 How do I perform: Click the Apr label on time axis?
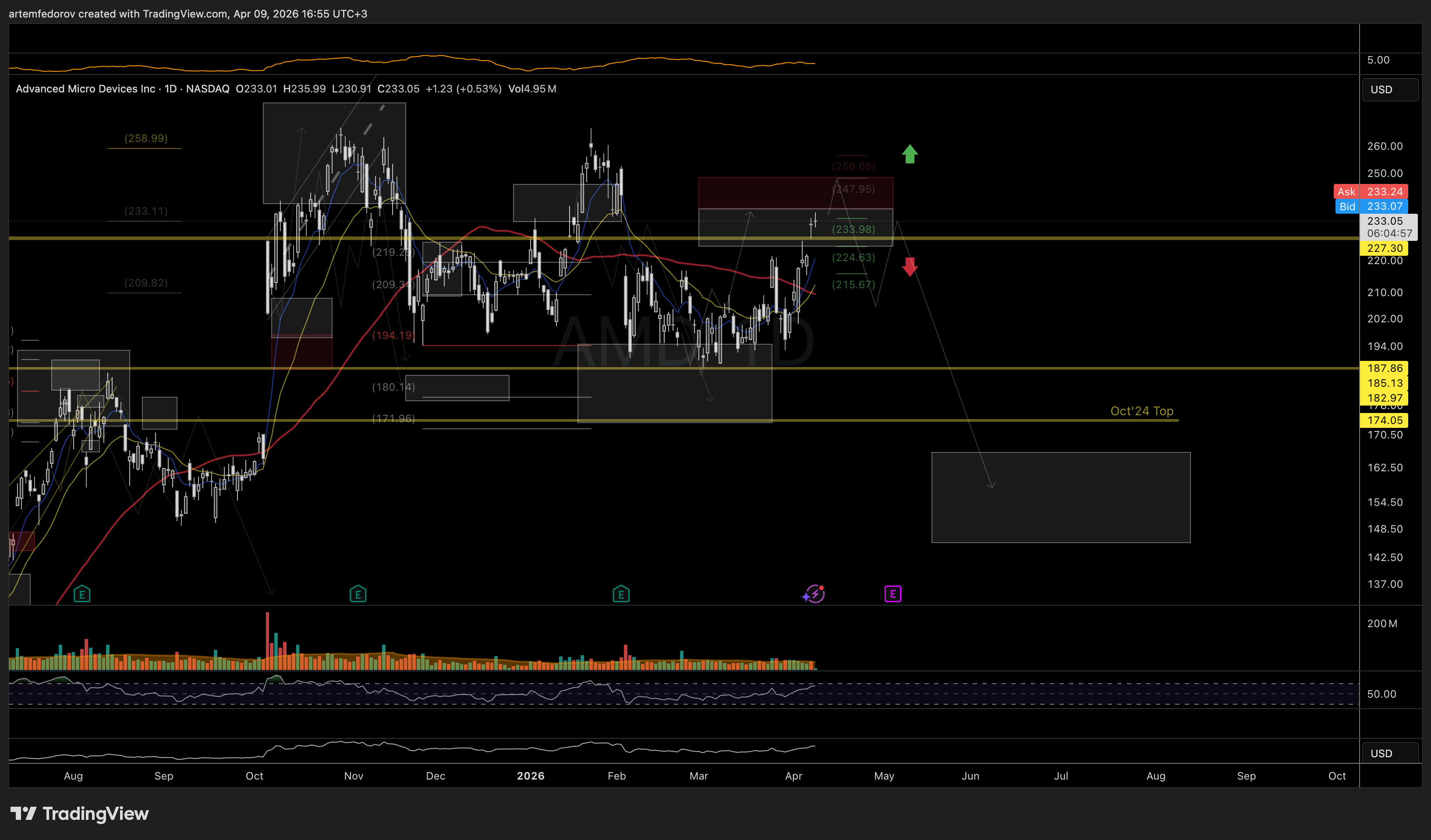tap(793, 776)
